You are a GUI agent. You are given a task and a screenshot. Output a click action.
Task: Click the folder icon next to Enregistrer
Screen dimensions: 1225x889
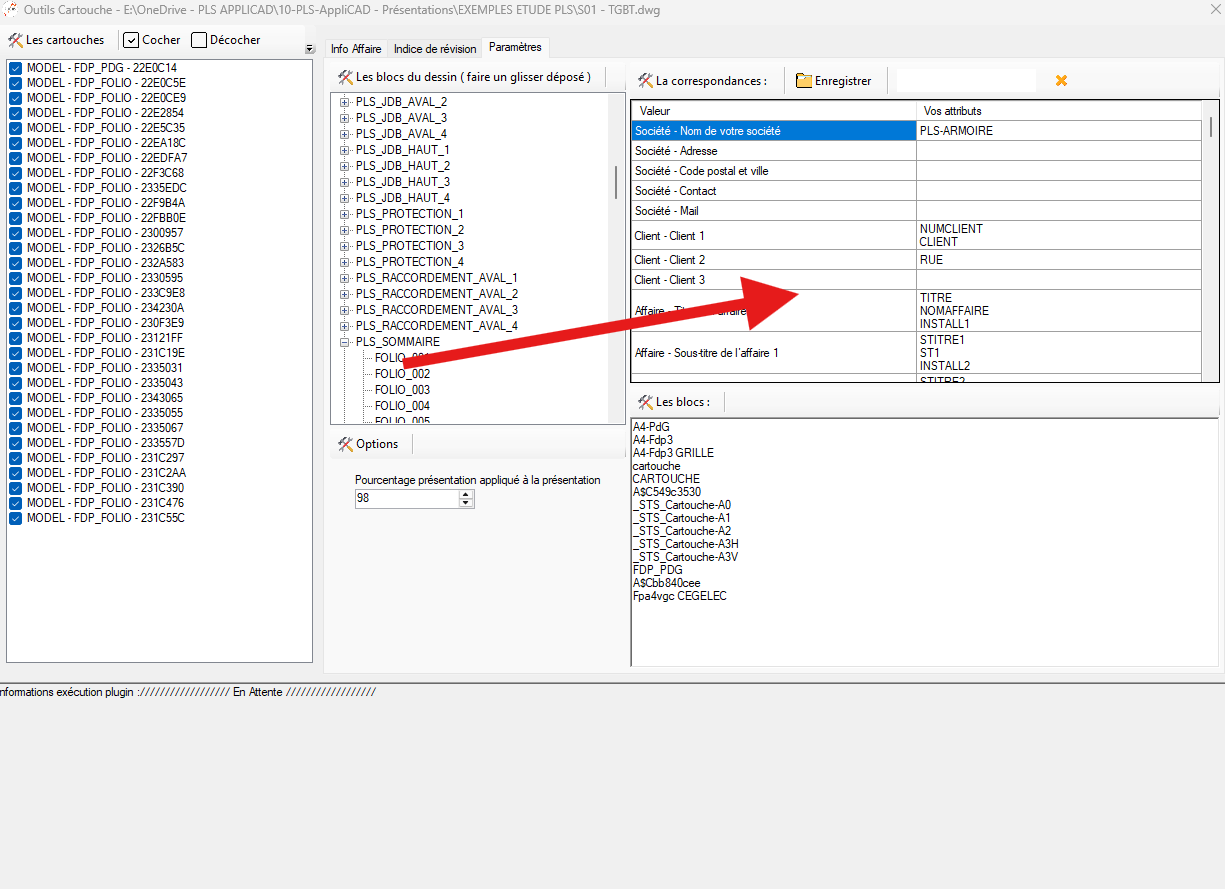[x=803, y=81]
